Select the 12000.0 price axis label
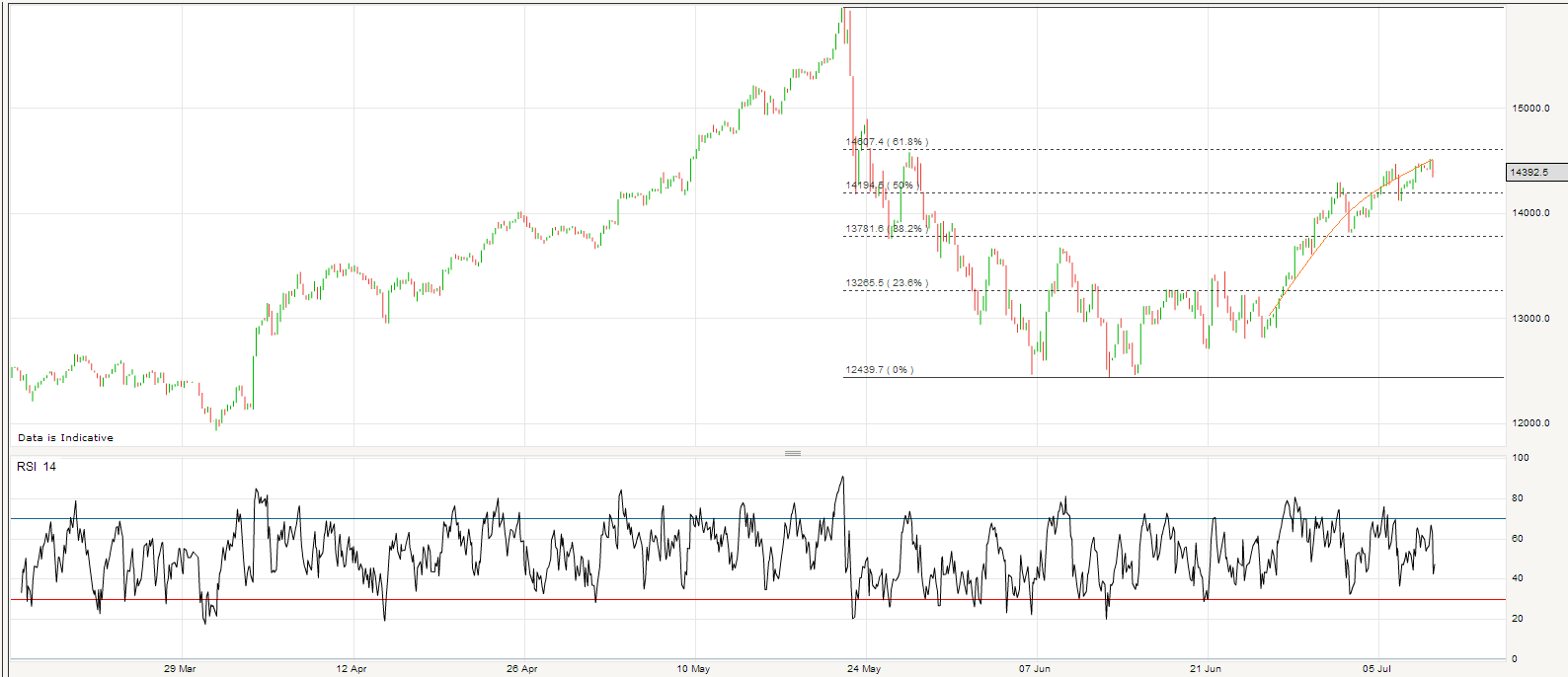 [1530, 423]
